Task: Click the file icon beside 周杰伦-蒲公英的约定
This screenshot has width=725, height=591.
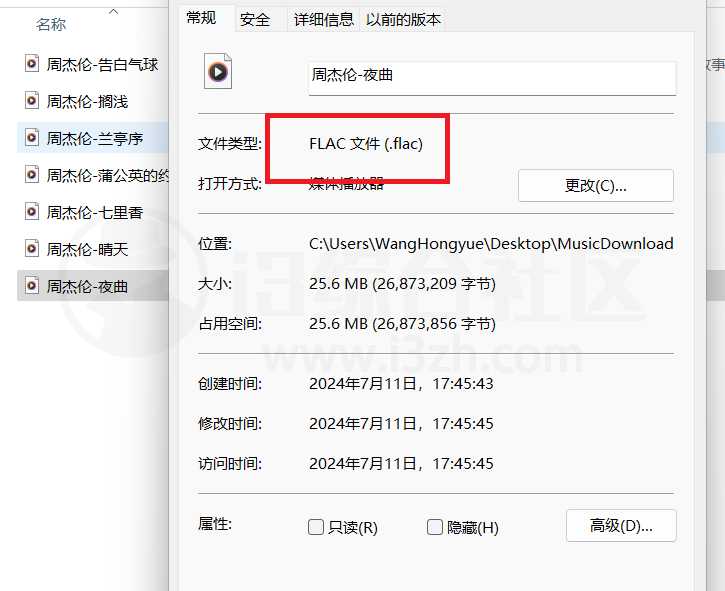Action: pos(31,174)
